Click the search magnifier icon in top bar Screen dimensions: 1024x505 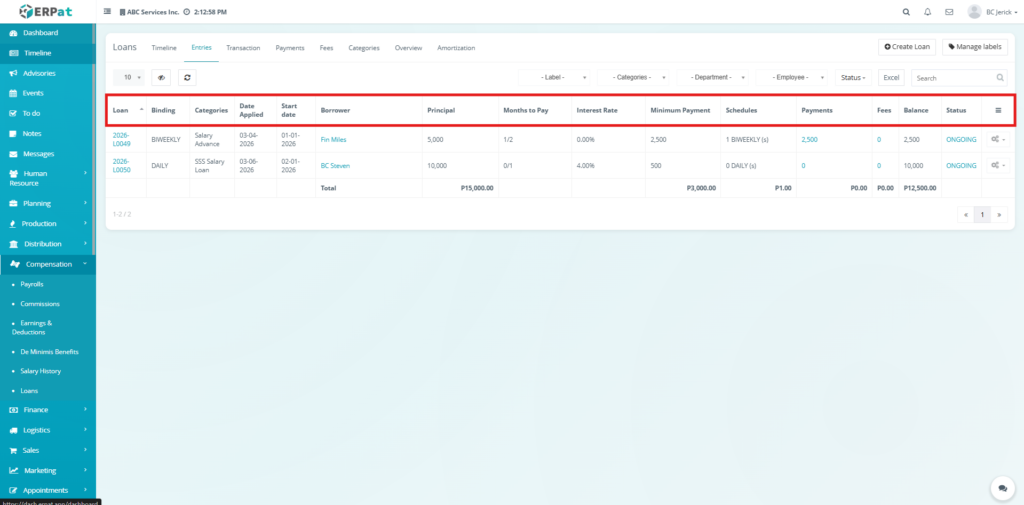(x=906, y=12)
